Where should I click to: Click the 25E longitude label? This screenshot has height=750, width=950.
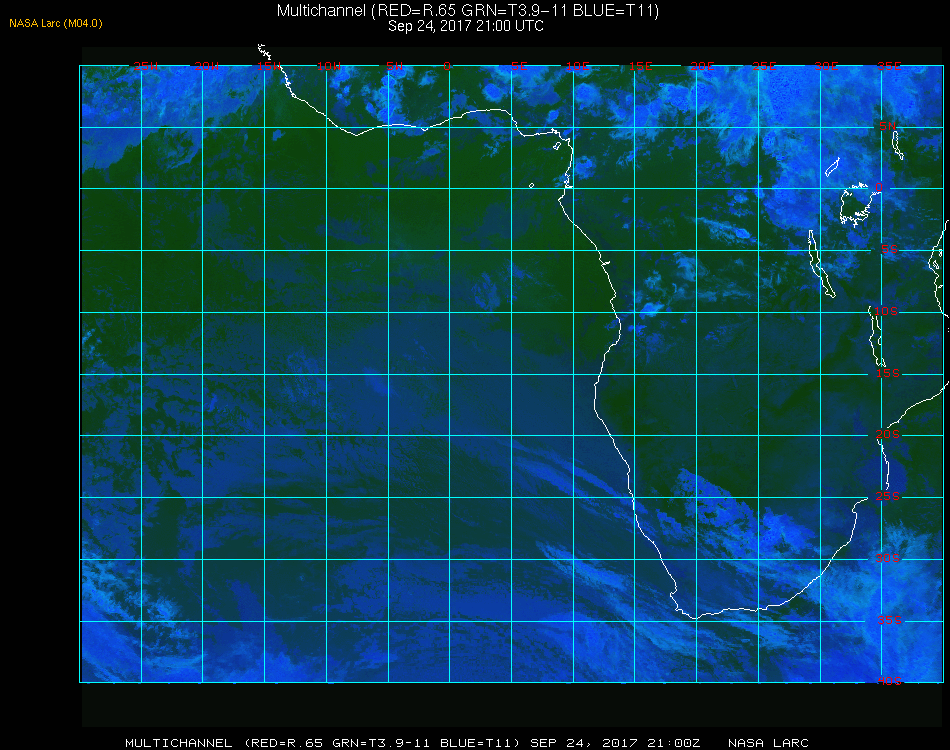(x=764, y=66)
